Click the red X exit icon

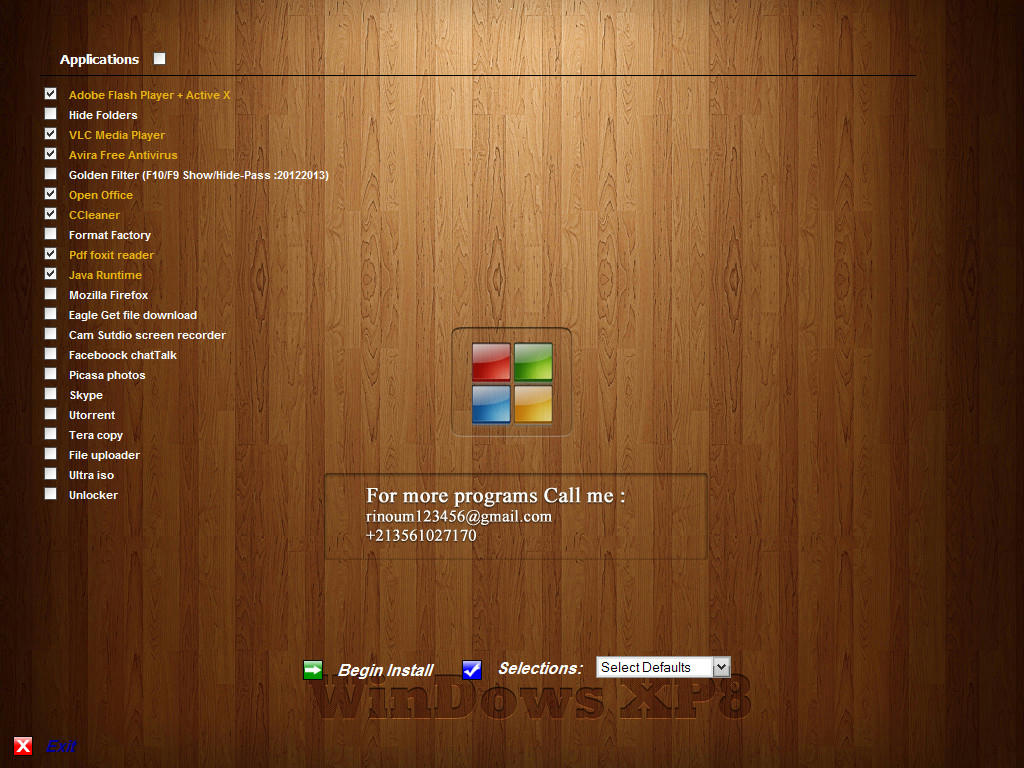(23, 745)
